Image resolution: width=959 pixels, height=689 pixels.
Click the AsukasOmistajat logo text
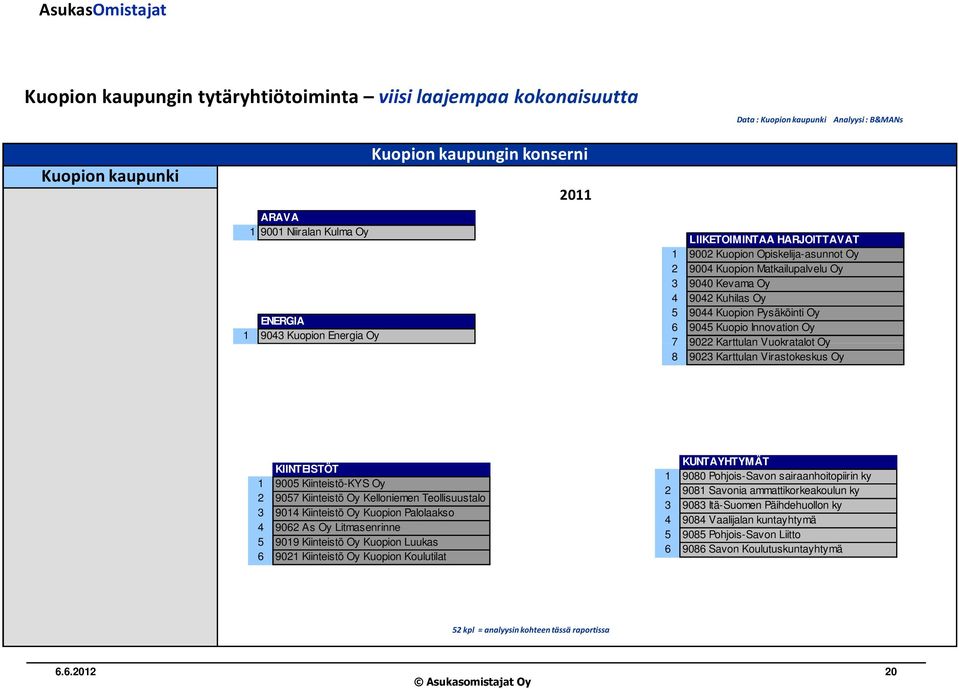coord(102,10)
